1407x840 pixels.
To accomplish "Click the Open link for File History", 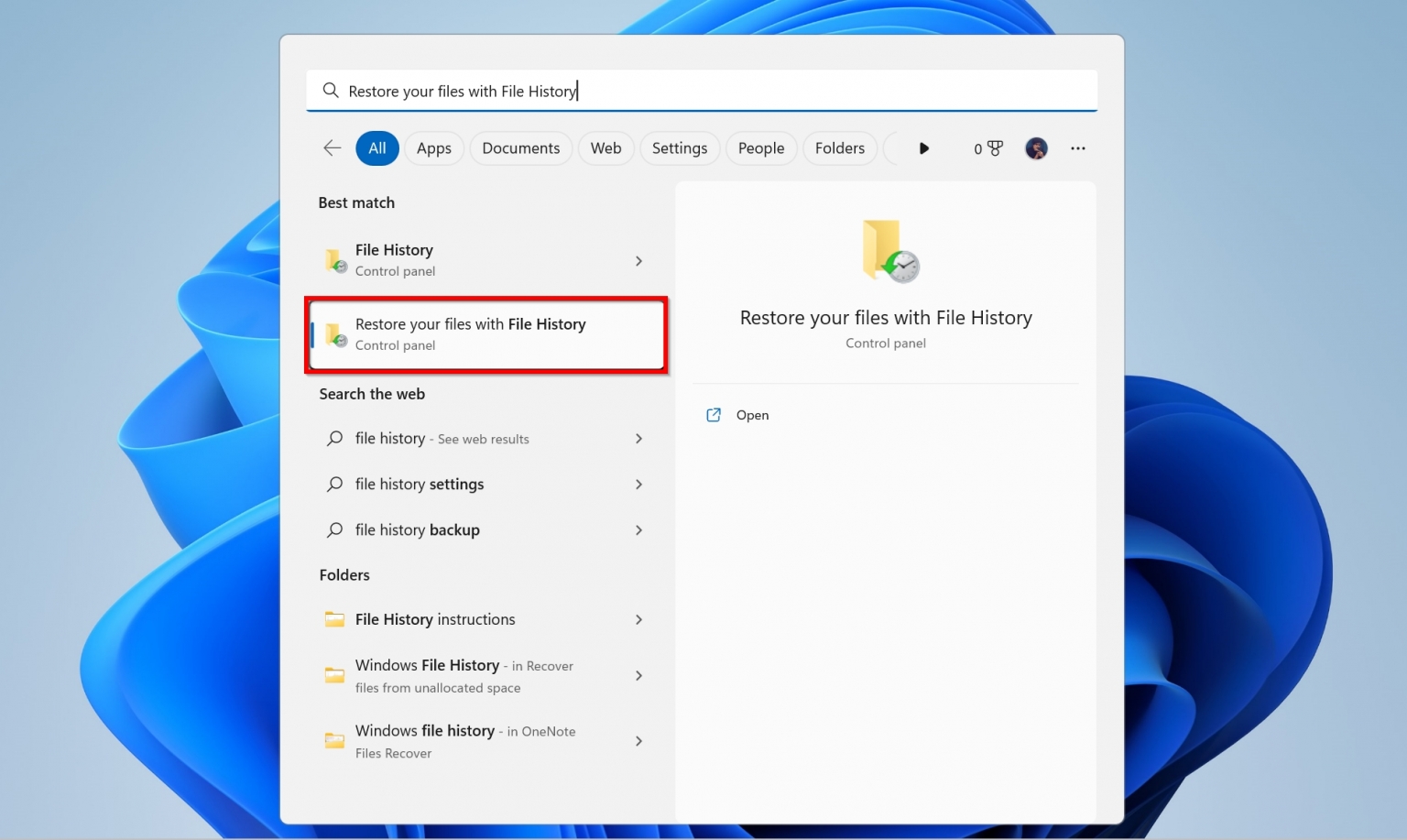I will pyautogui.click(x=751, y=415).
